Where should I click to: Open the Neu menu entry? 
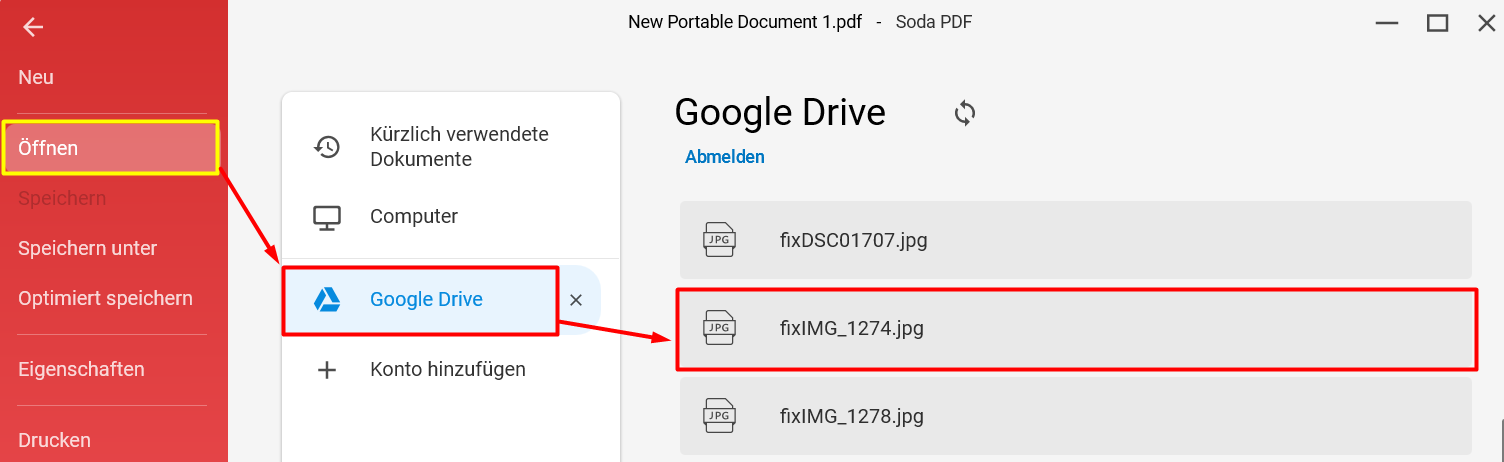click(36, 77)
